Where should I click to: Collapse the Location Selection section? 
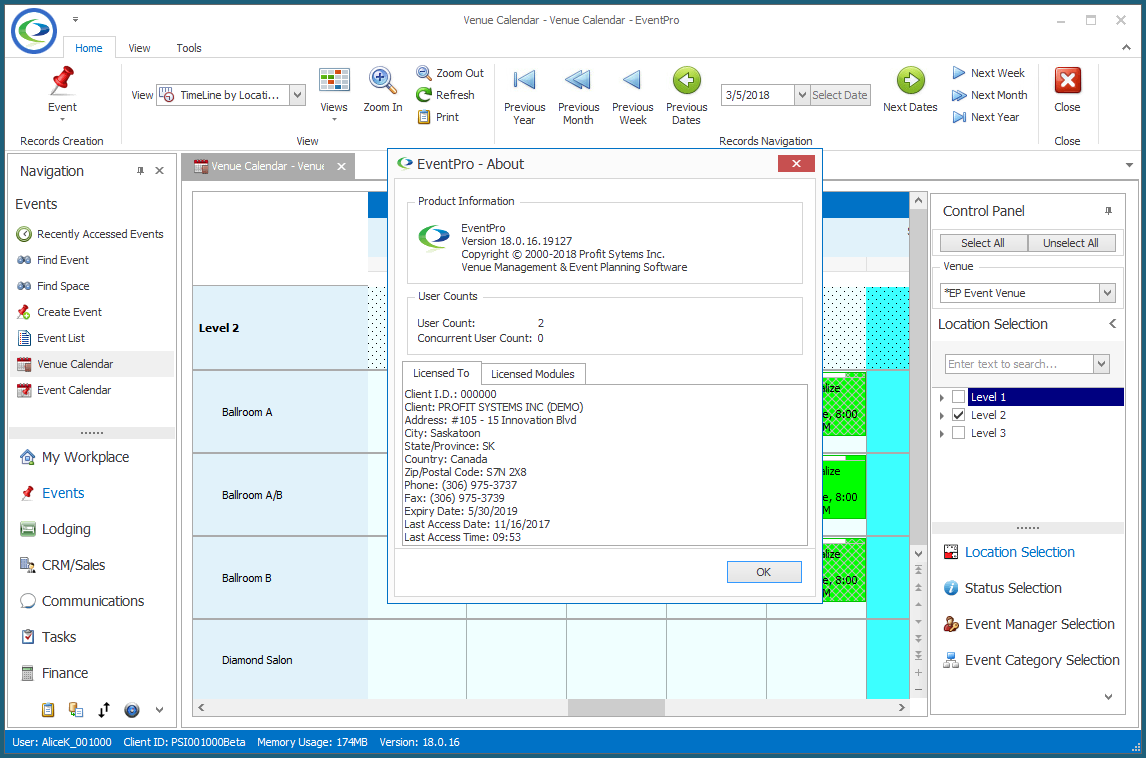click(1112, 324)
